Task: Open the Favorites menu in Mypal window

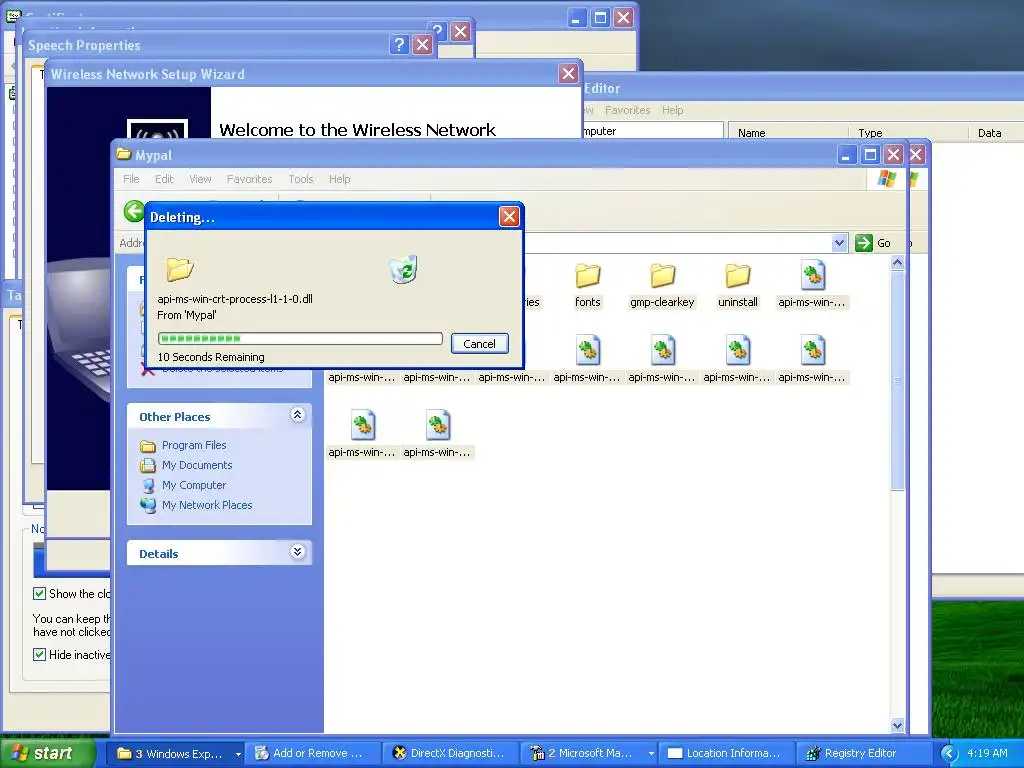Action: click(x=249, y=179)
